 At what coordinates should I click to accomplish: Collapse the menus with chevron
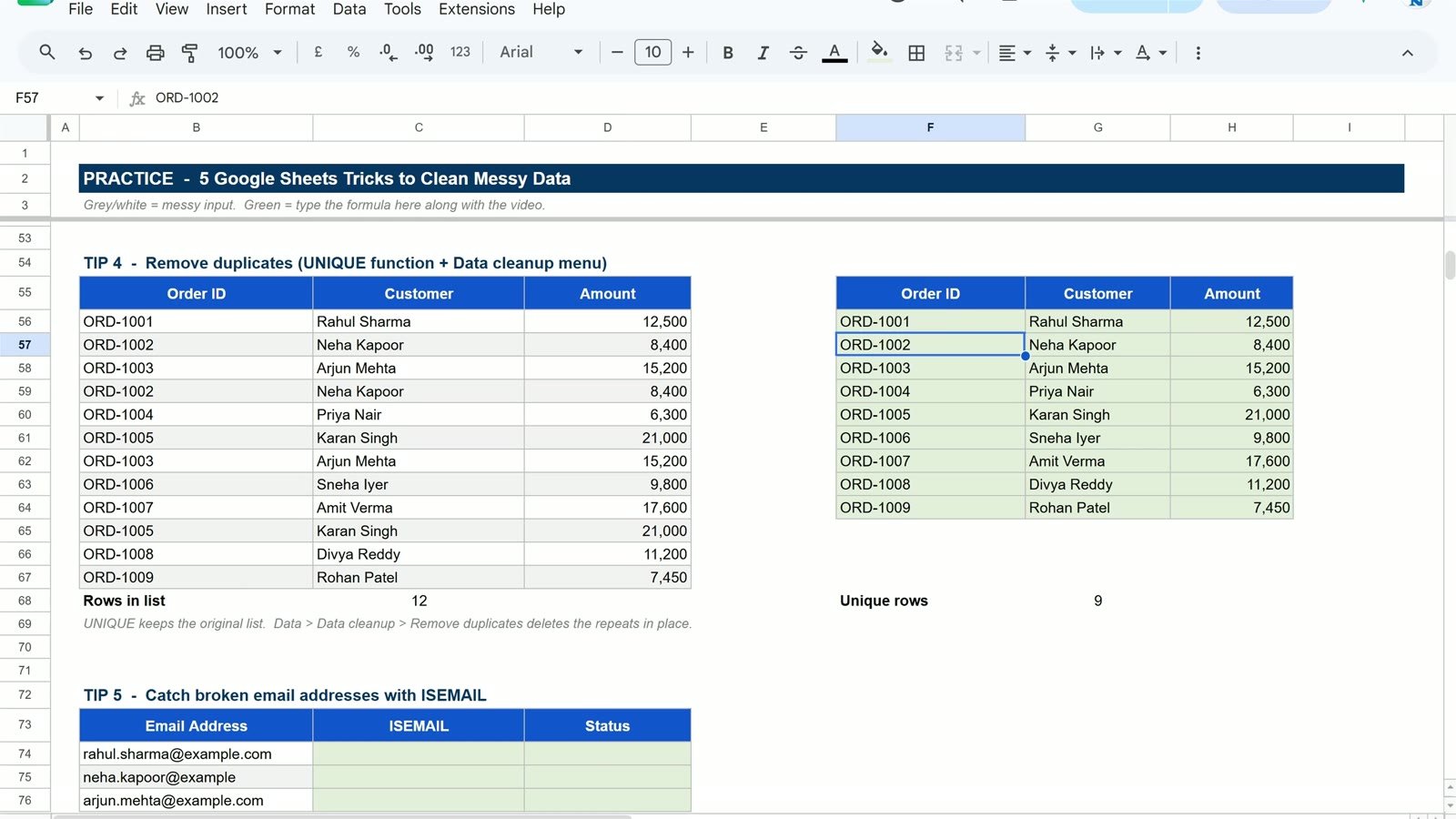1407,53
